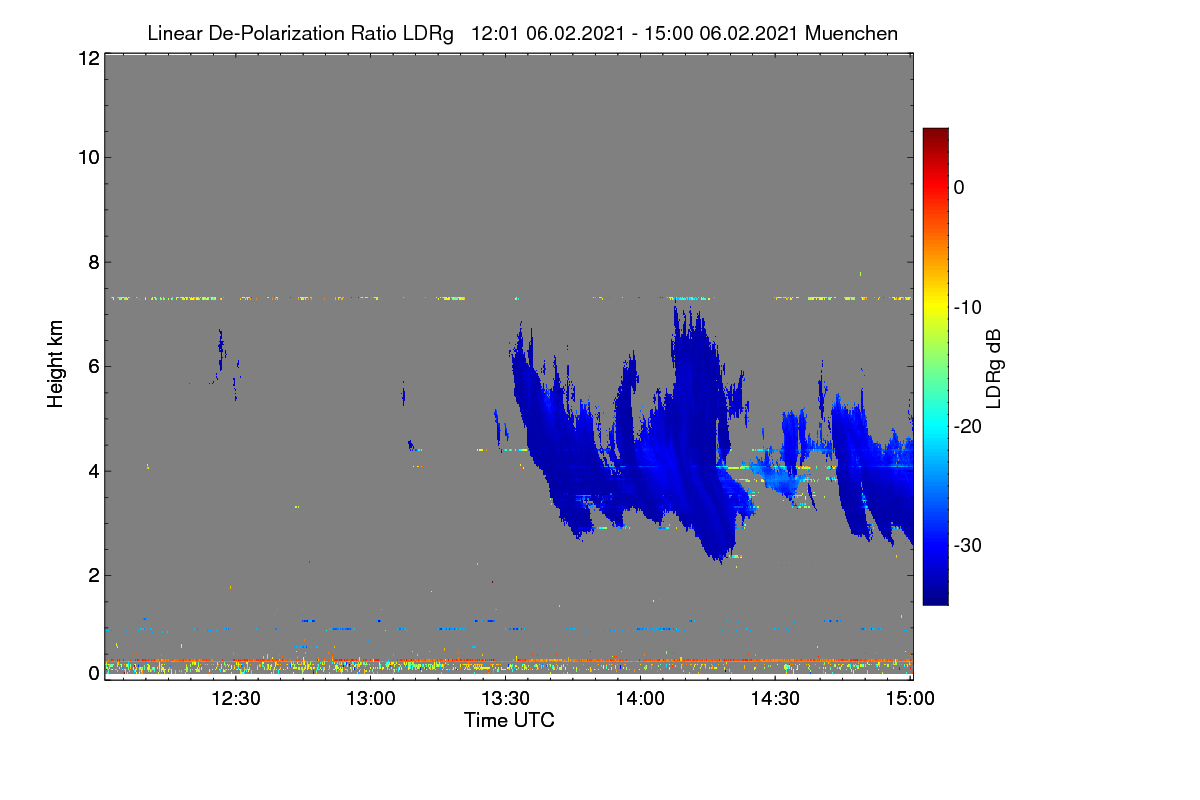Image resolution: width=1200 pixels, height=800 pixels.
Task: Click height tick label '12'
Action: pos(87,58)
